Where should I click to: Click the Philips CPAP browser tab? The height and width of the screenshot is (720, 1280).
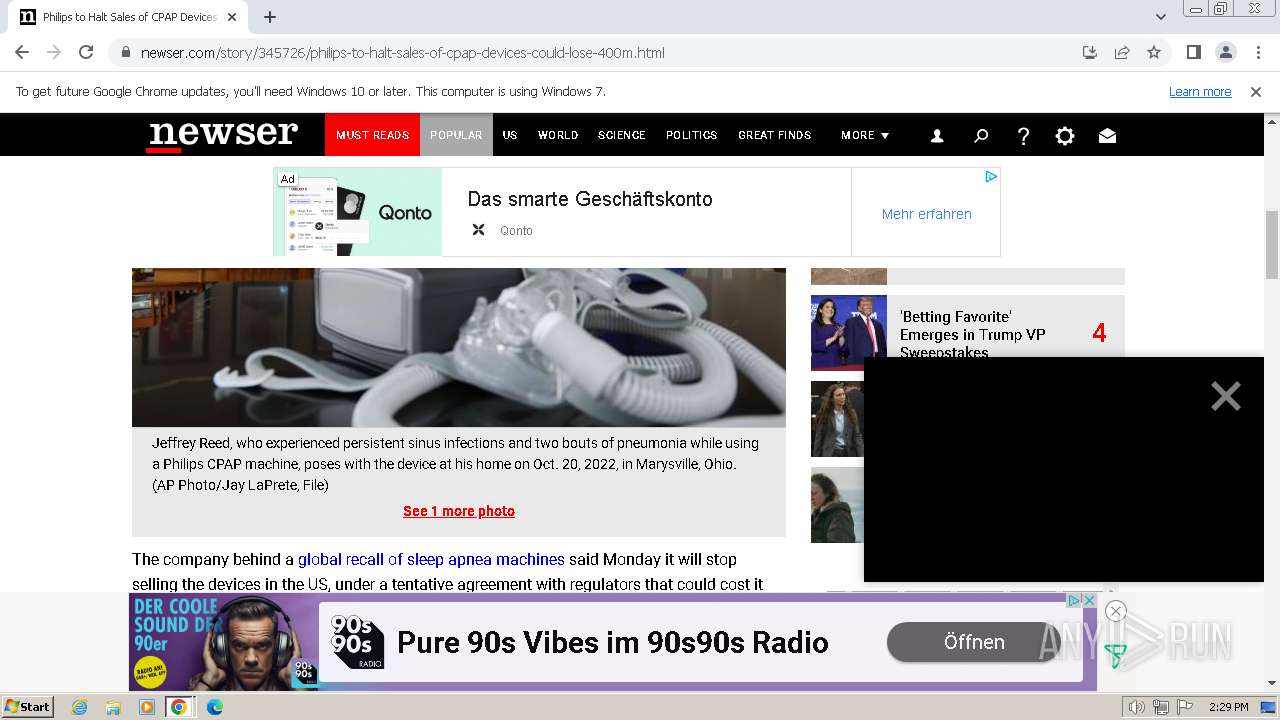click(x=130, y=17)
